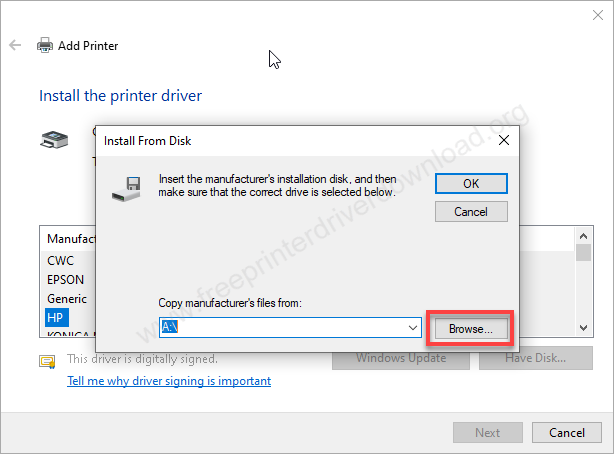
Task: Open the driver signing importance link
Action: [168, 381]
